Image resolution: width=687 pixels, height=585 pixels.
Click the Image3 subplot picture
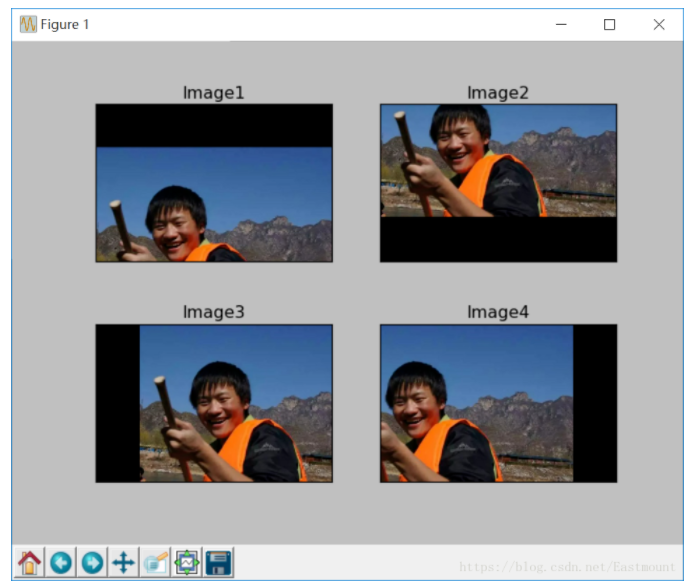214,404
